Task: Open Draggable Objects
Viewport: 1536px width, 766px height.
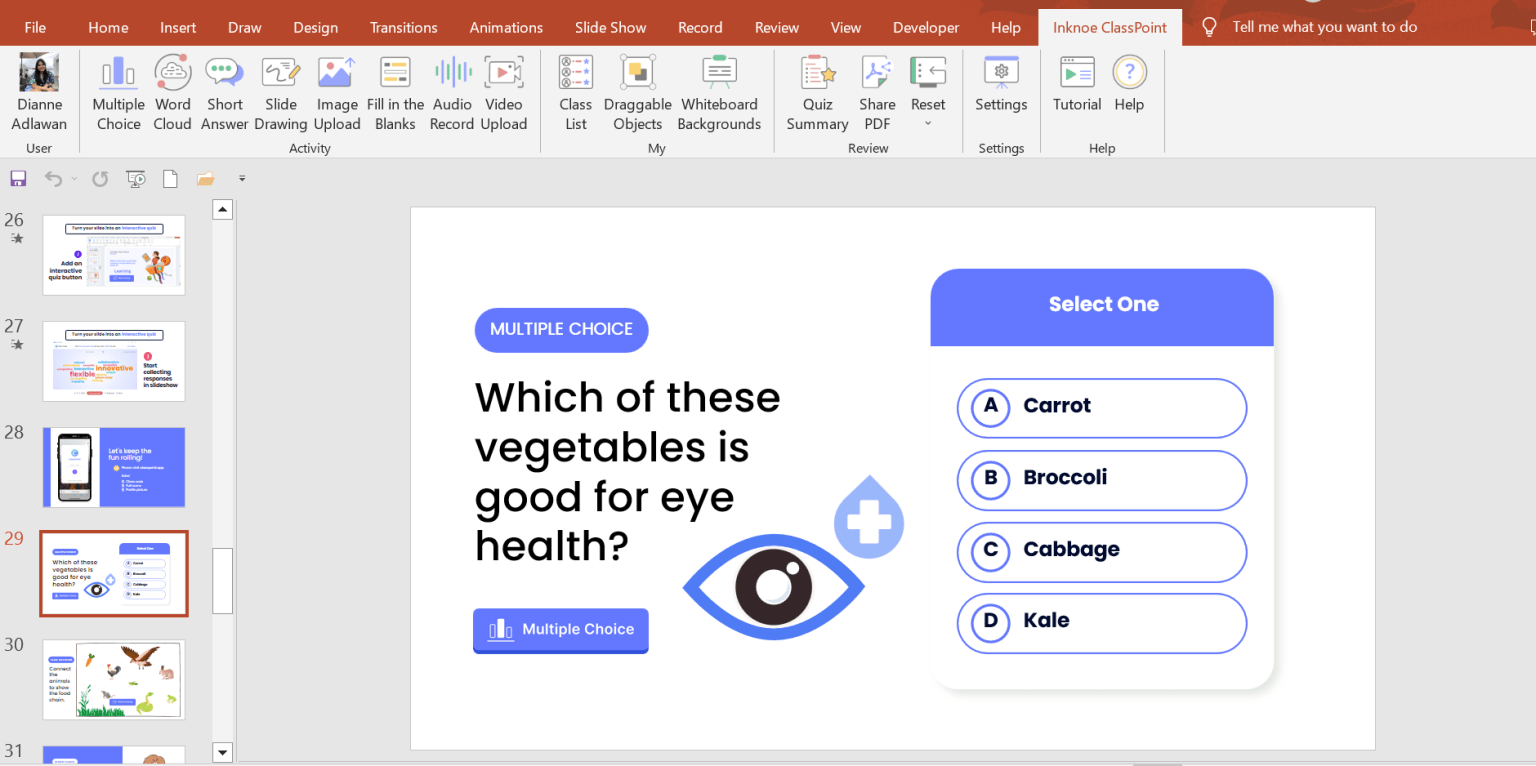Action: (637, 90)
